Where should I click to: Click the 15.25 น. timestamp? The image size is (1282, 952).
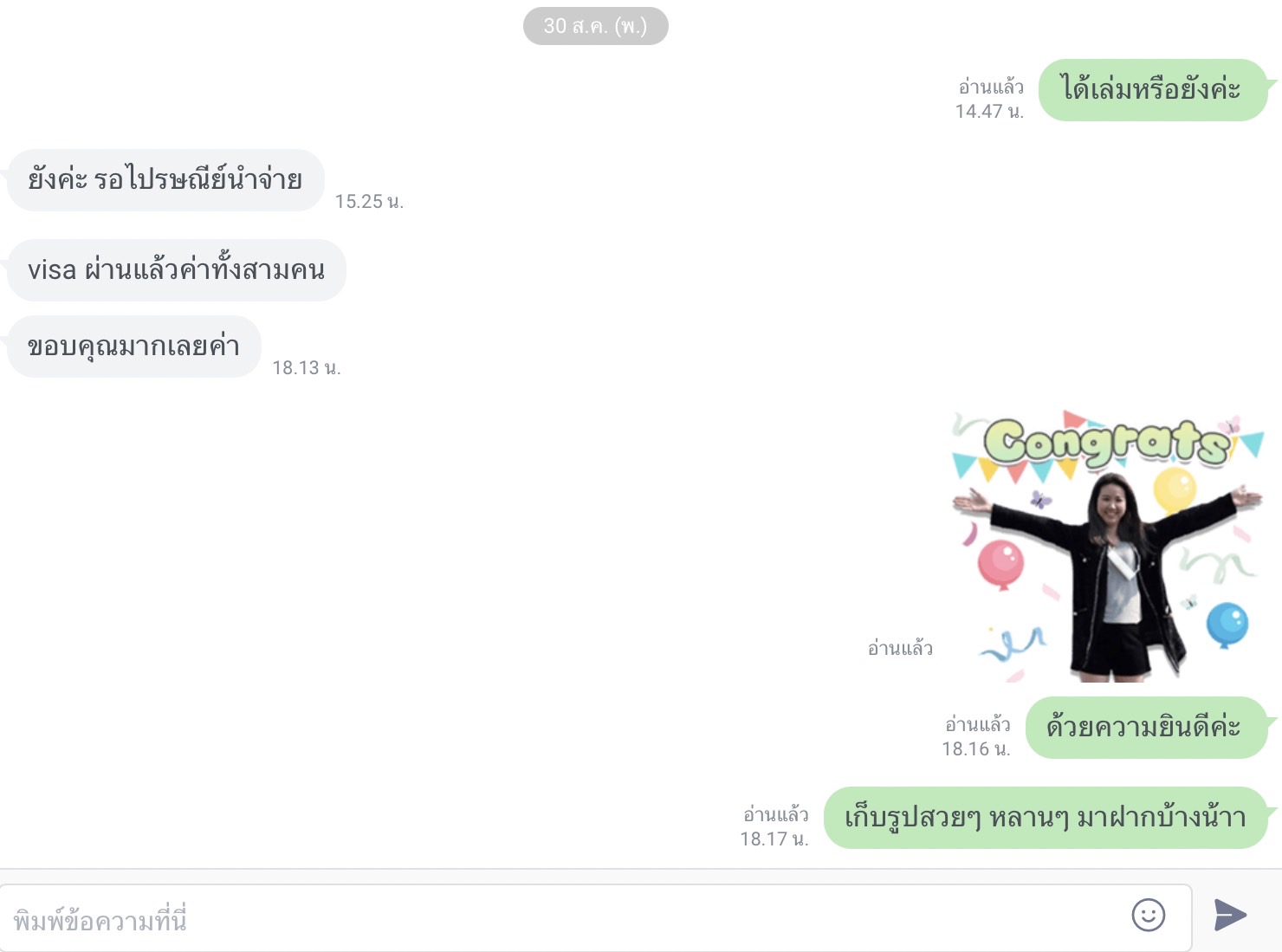(x=369, y=202)
